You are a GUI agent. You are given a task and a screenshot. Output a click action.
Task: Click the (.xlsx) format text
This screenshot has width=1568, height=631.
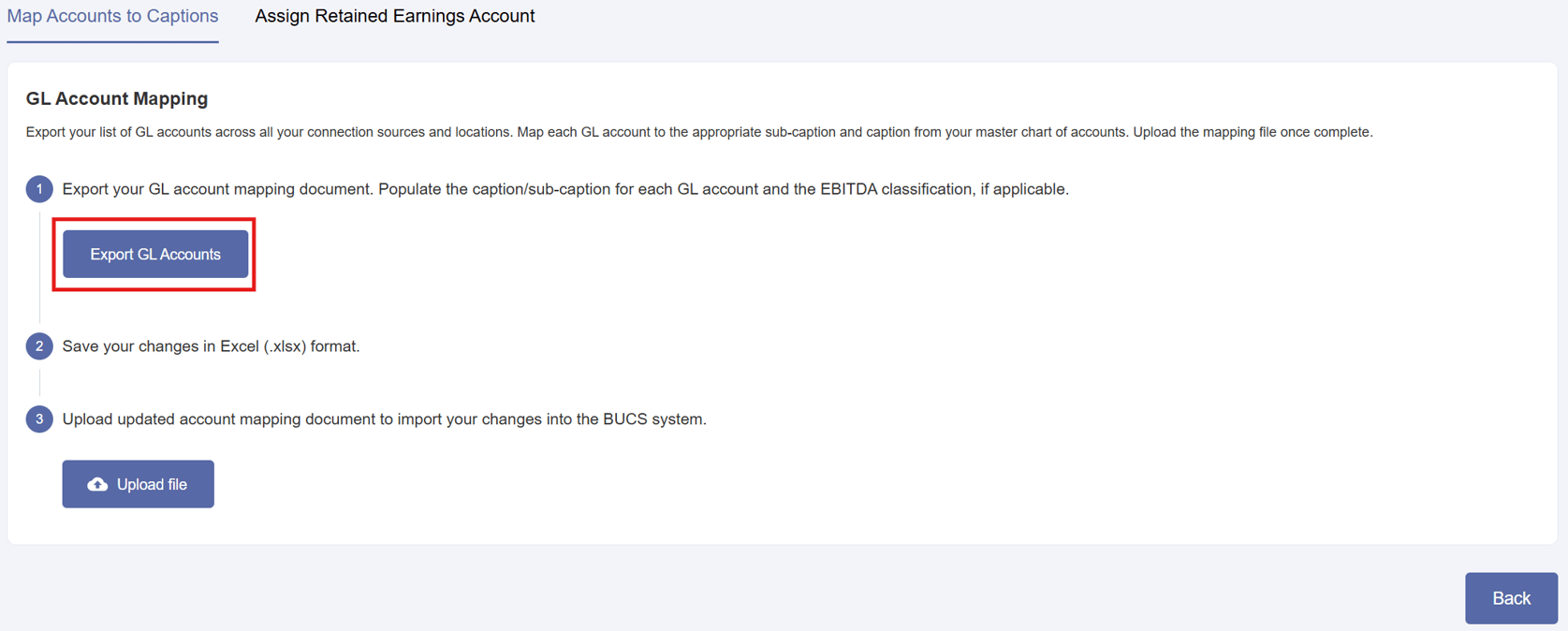tap(311, 346)
